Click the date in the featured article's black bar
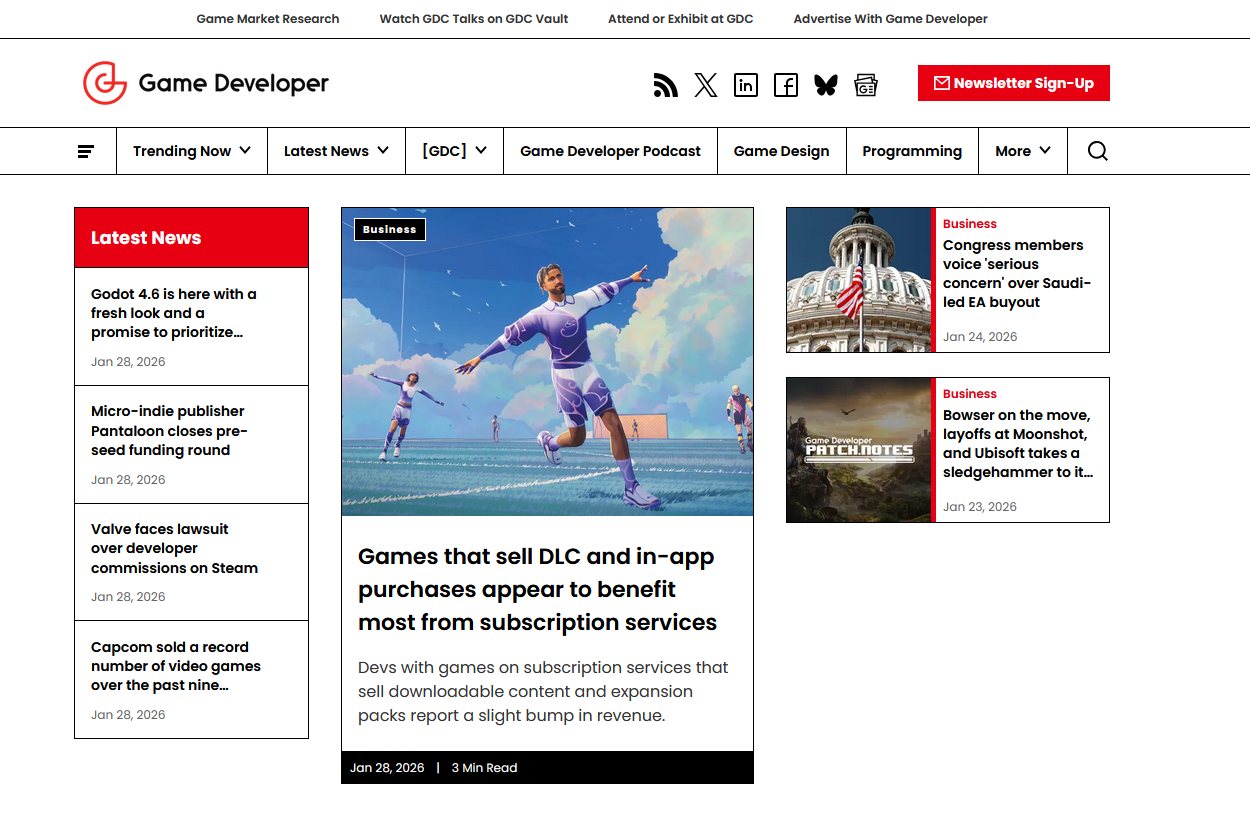Image resolution: width=1250 pixels, height=822 pixels. click(x=387, y=768)
